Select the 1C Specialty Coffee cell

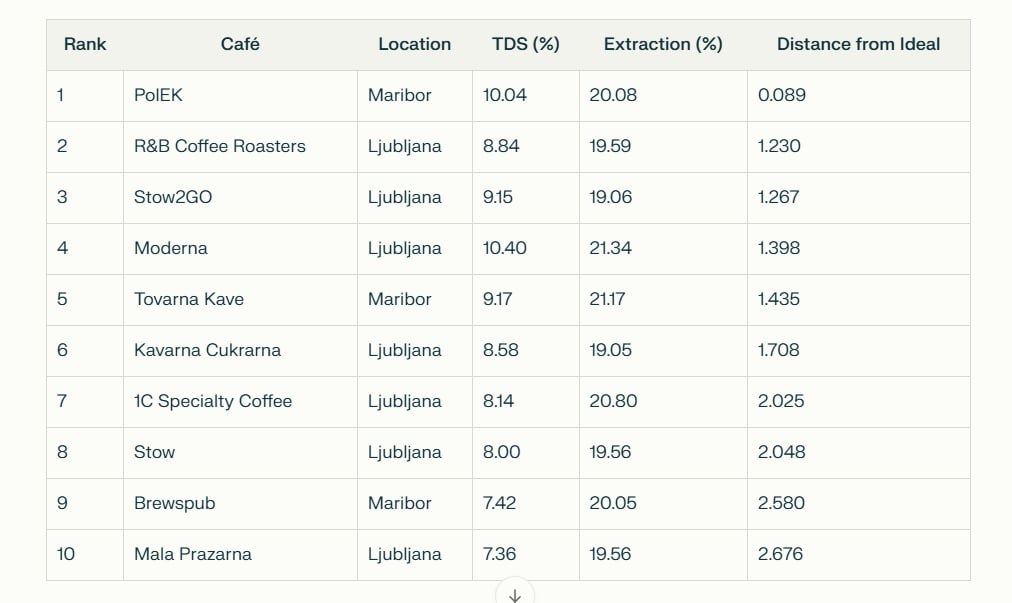click(x=213, y=402)
